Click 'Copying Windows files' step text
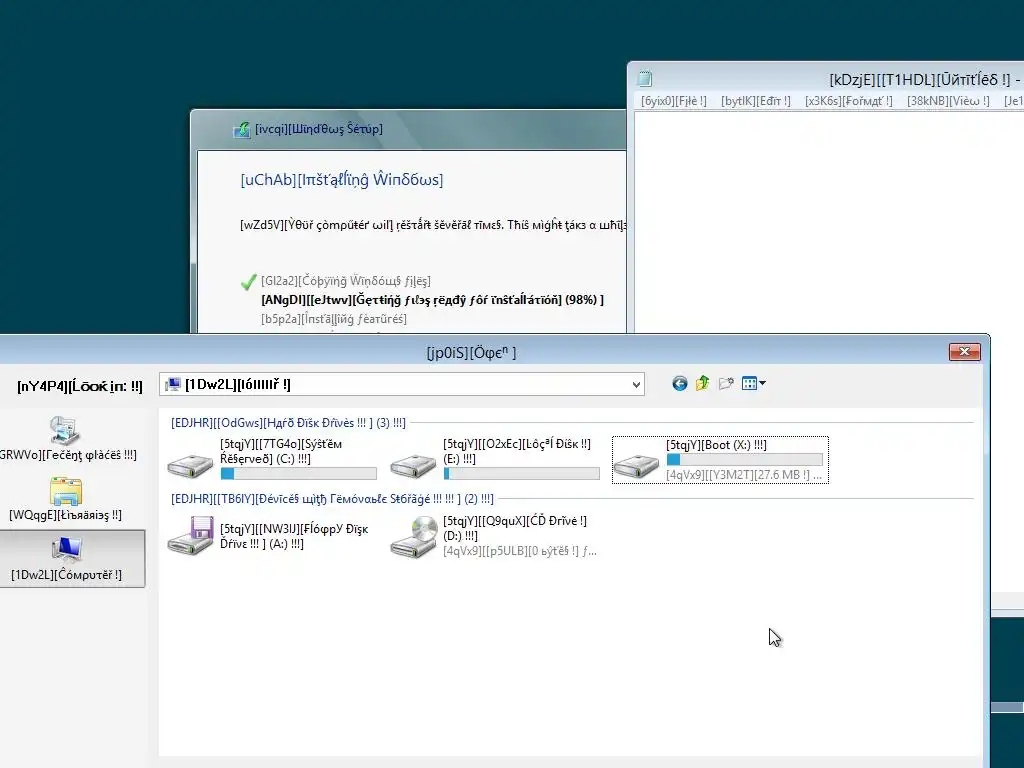This screenshot has height=768, width=1024. [x=345, y=281]
